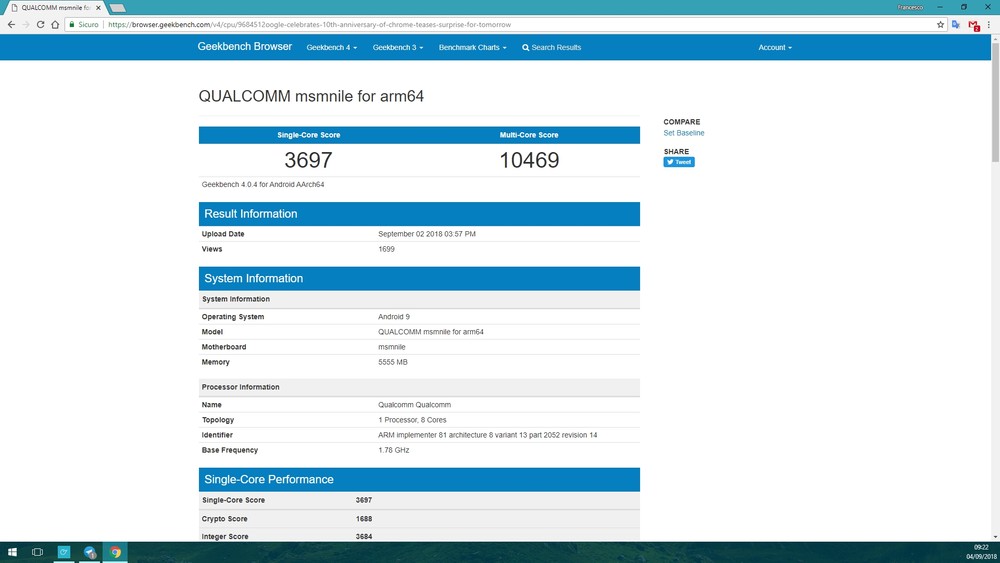Open Search Results in the navbar

(x=552, y=47)
